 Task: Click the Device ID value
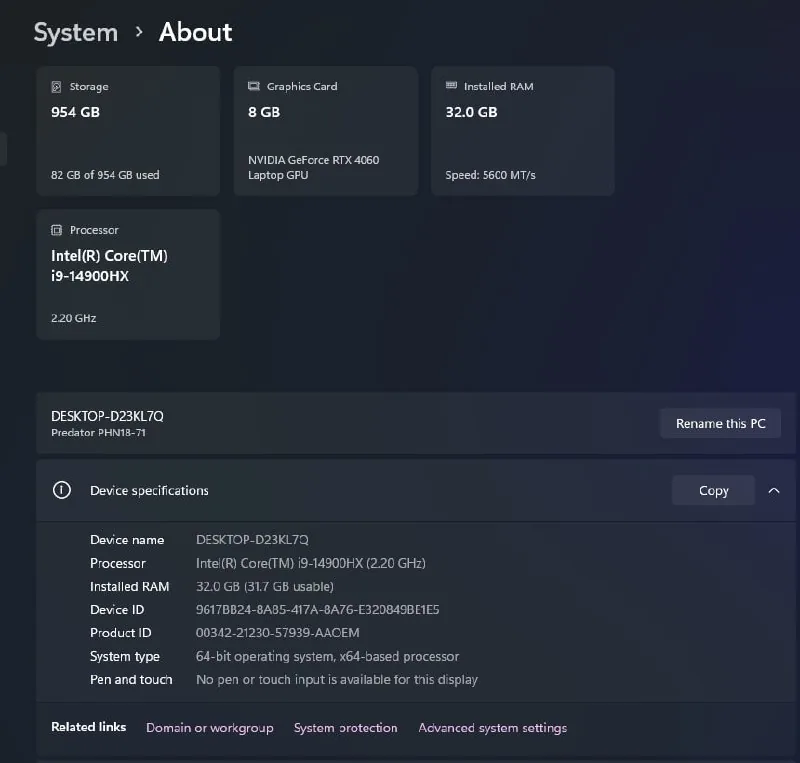(x=317, y=609)
